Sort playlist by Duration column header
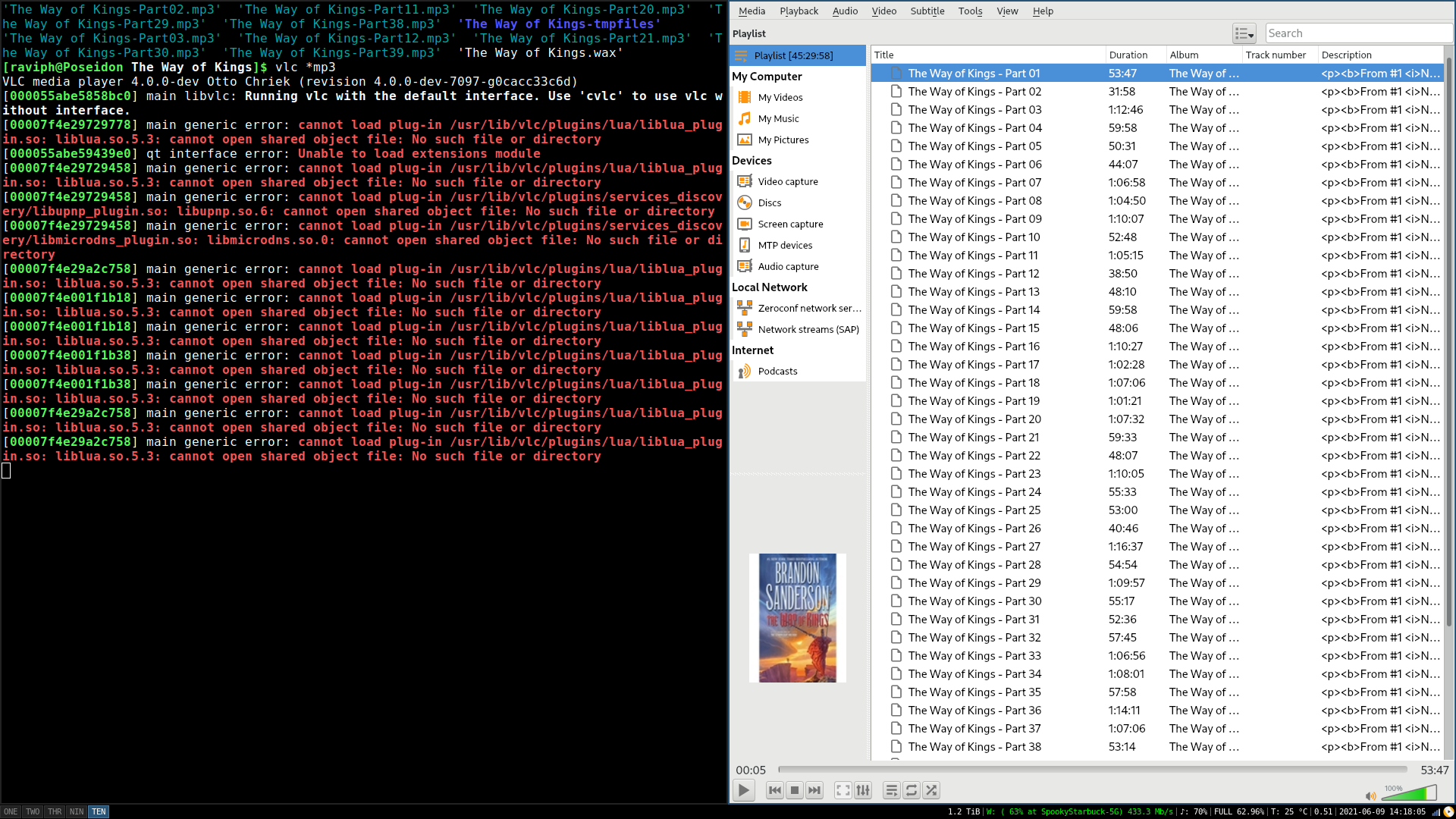 tap(1128, 55)
